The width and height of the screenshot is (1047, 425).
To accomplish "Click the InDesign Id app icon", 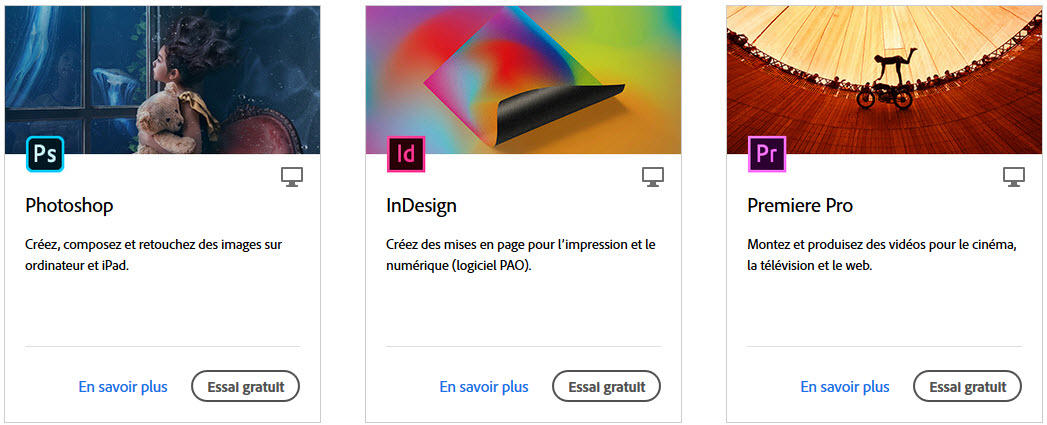I will 406,154.
